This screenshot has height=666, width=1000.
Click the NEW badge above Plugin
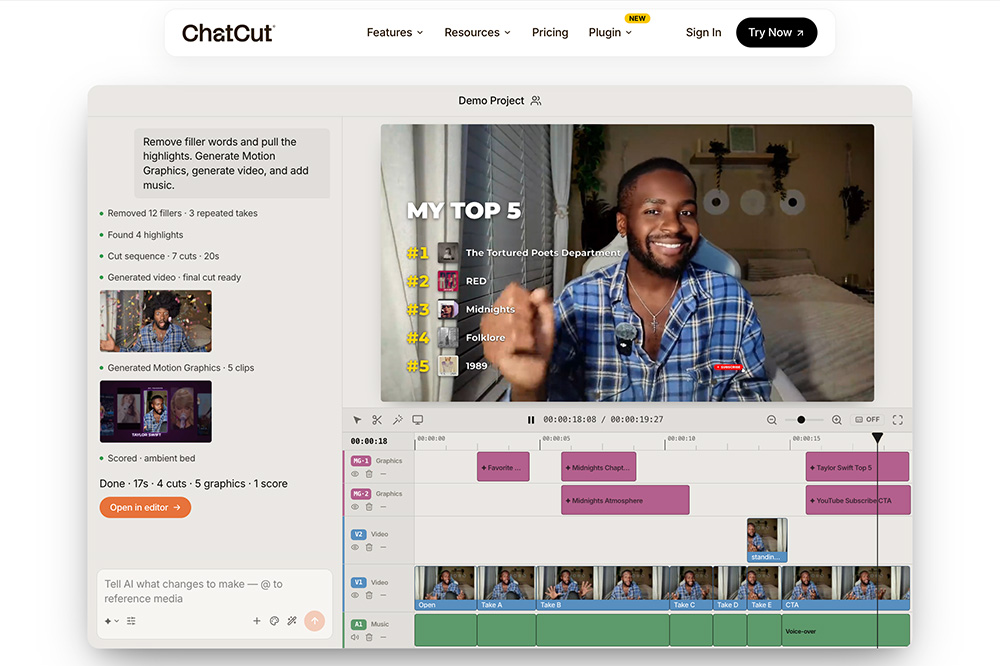pos(636,18)
